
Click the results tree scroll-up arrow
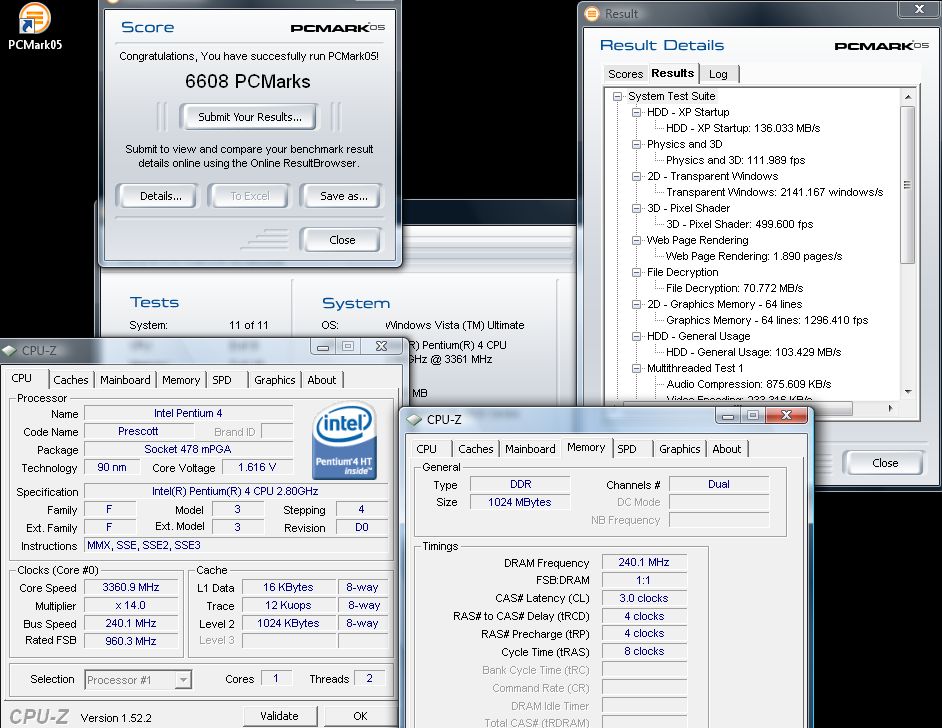click(x=908, y=97)
